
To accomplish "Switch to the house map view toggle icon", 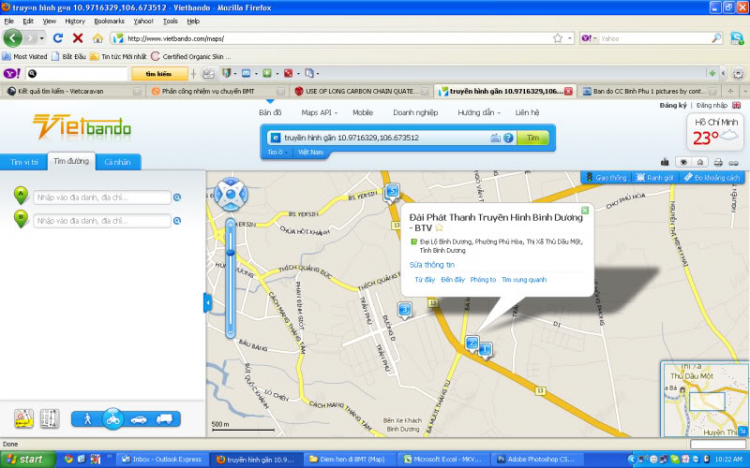I will (x=700, y=162).
